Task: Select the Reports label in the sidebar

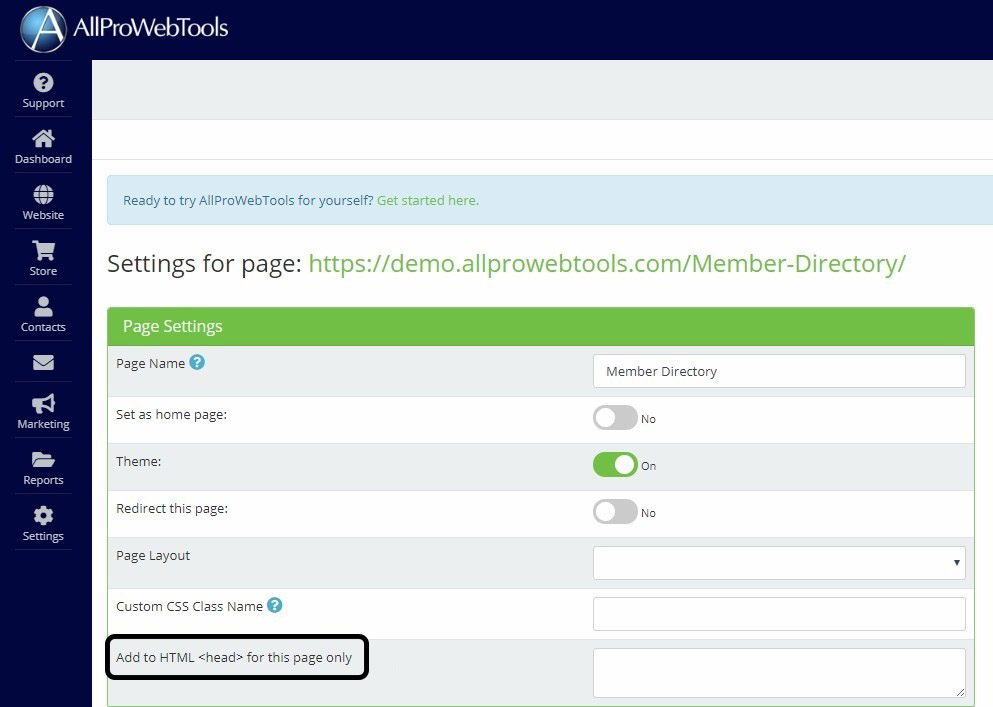Action: (x=43, y=480)
